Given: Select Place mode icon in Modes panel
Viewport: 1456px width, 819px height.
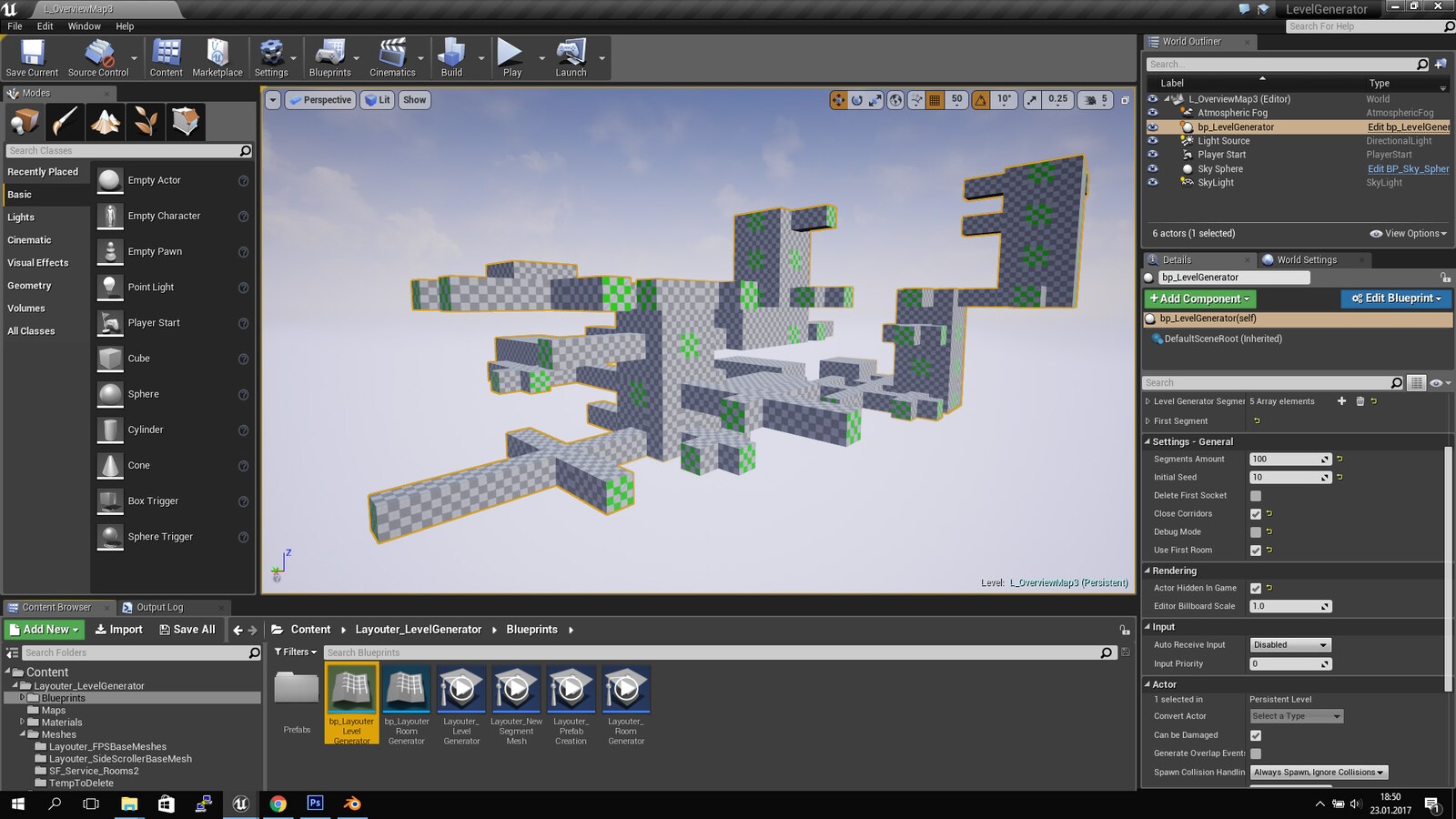Looking at the screenshot, I should (x=25, y=121).
